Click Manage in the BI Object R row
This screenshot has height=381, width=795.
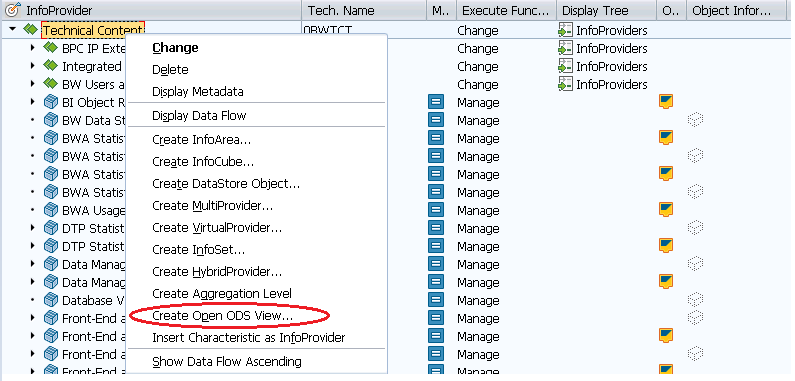(x=478, y=102)
